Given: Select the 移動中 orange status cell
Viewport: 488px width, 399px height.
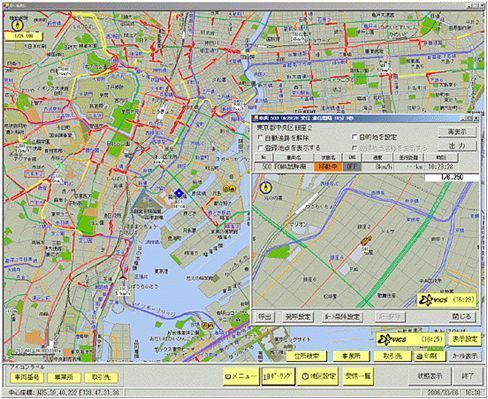Looking at the screenshot, I should tap(328, 167).
